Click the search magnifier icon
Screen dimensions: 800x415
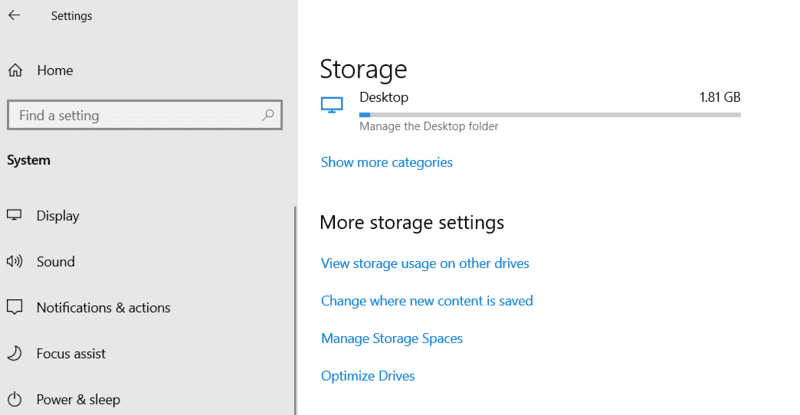[268, 115]
